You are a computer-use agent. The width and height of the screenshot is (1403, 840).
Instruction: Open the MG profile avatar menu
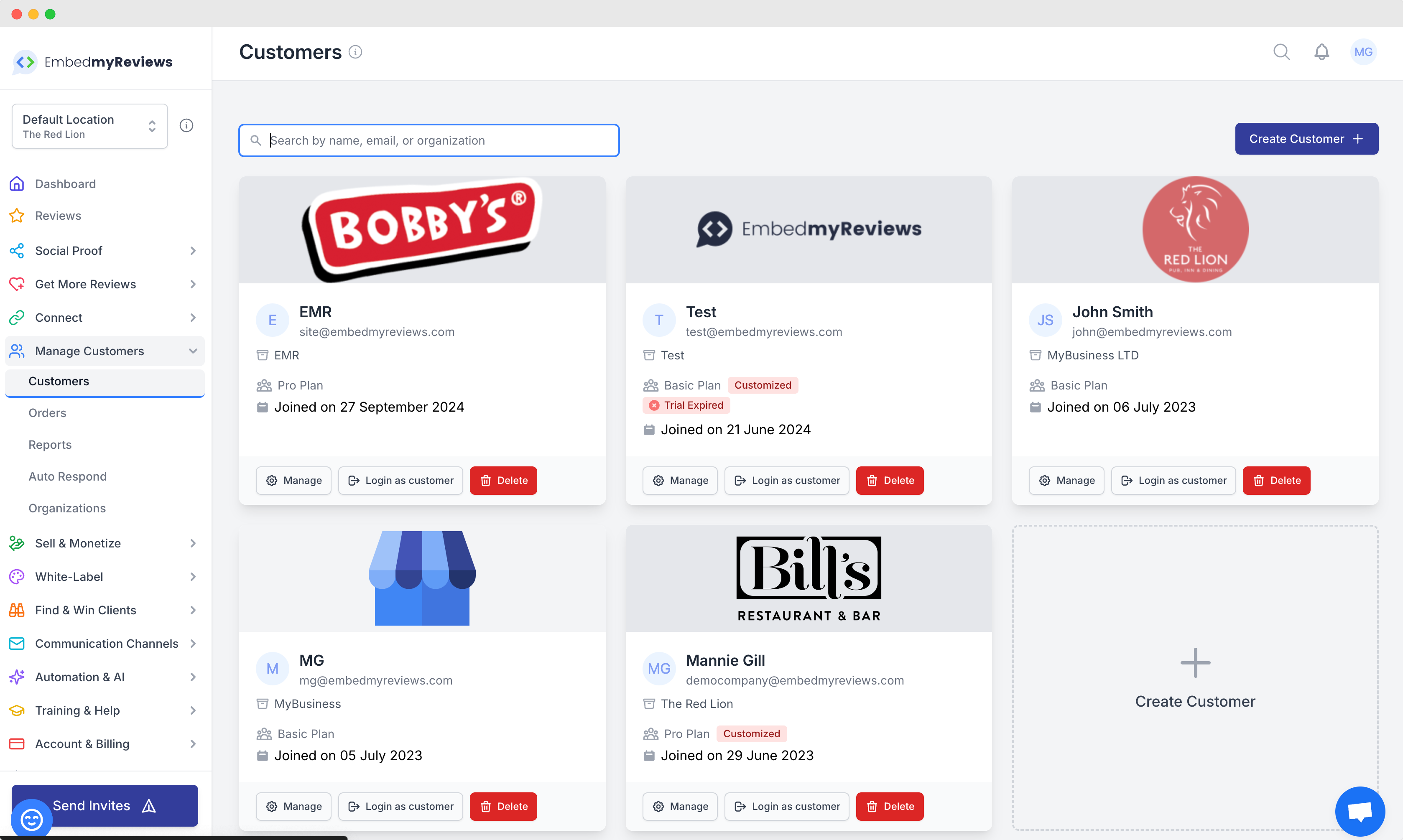tap(1363, 52)
